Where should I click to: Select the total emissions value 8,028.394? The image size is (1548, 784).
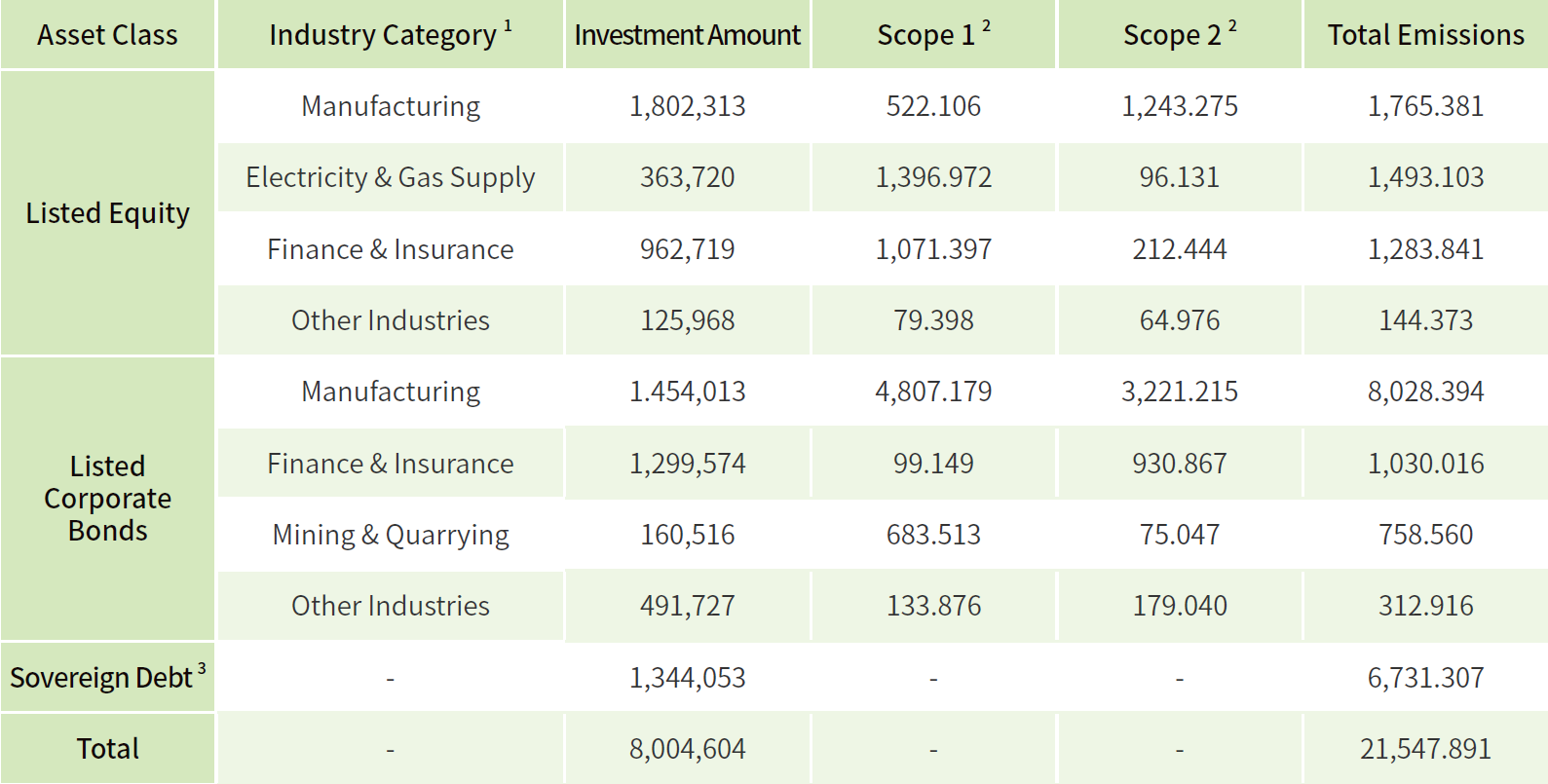[1425, 392]
